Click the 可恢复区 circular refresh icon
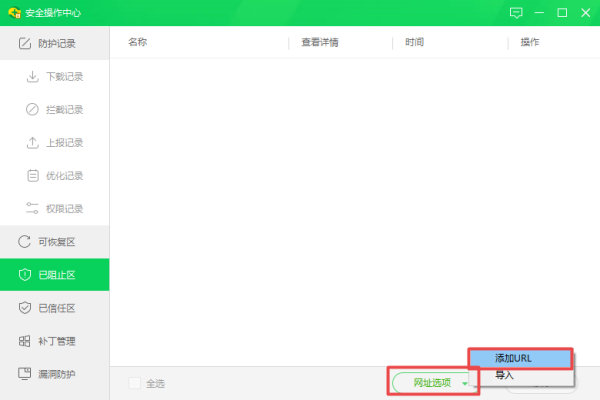Screen dimensions: 600x400 point(24,242)
